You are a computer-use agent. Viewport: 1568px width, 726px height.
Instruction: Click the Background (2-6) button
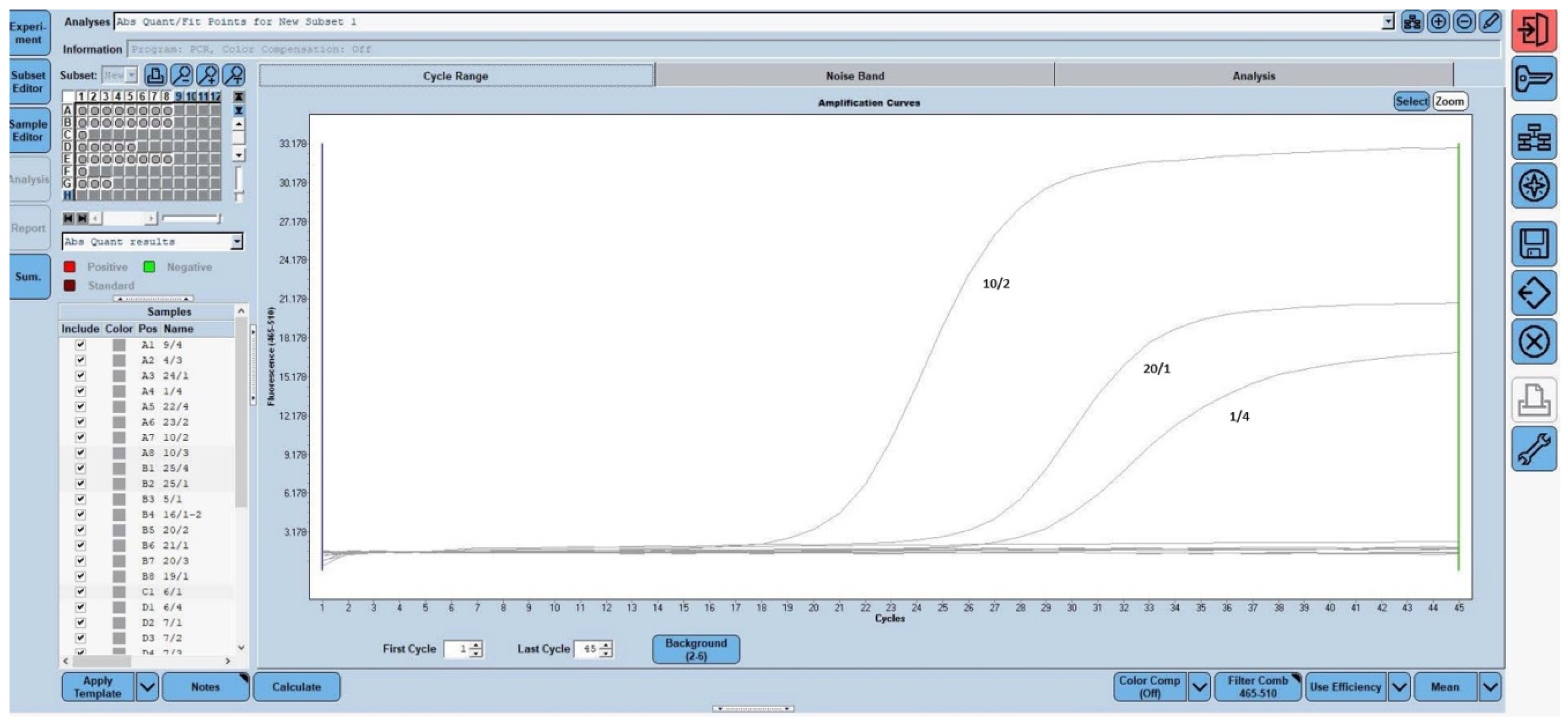tap(696, 650)
